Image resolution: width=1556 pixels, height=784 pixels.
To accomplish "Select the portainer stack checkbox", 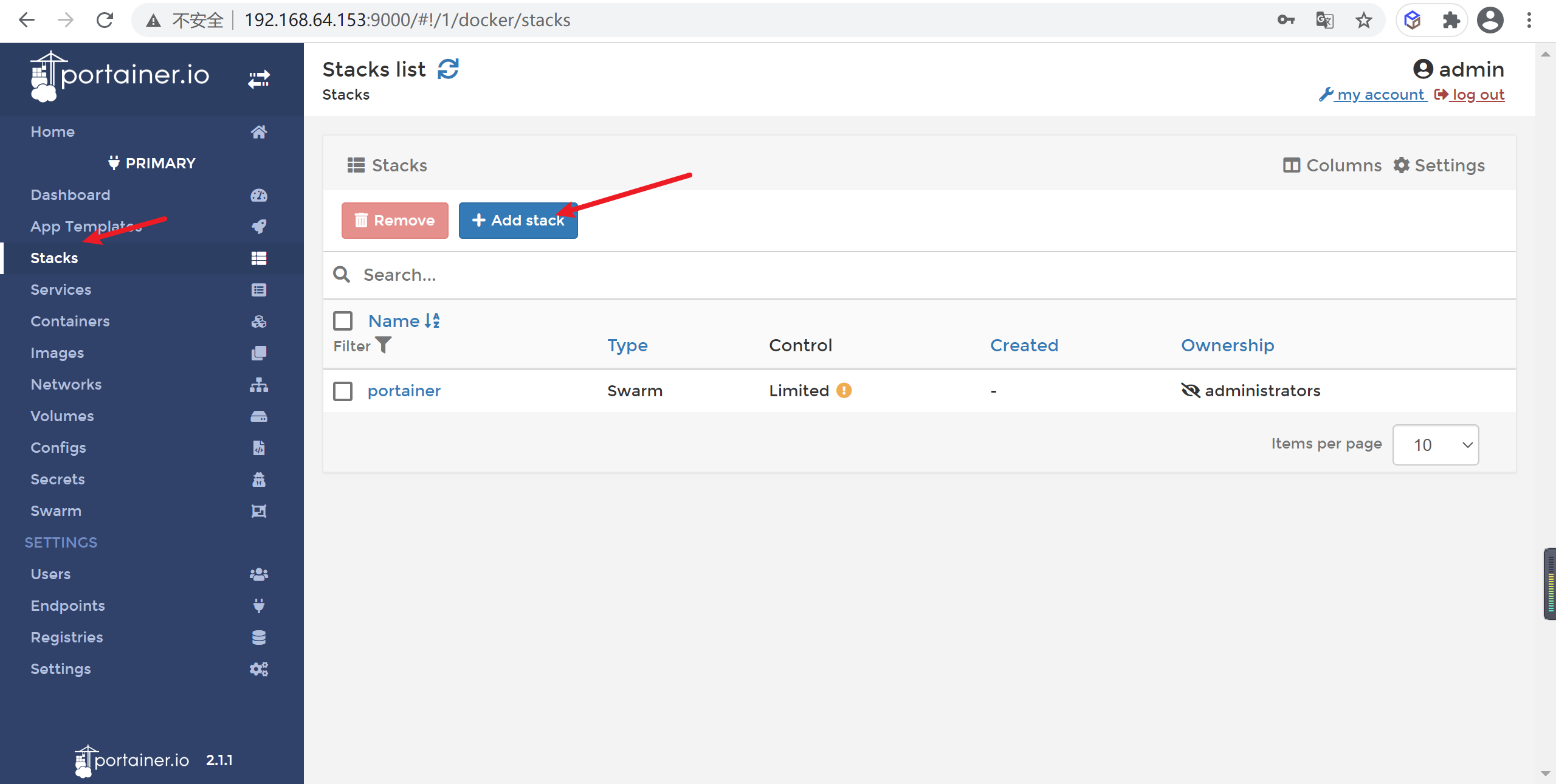I will (x=344, y=390).
